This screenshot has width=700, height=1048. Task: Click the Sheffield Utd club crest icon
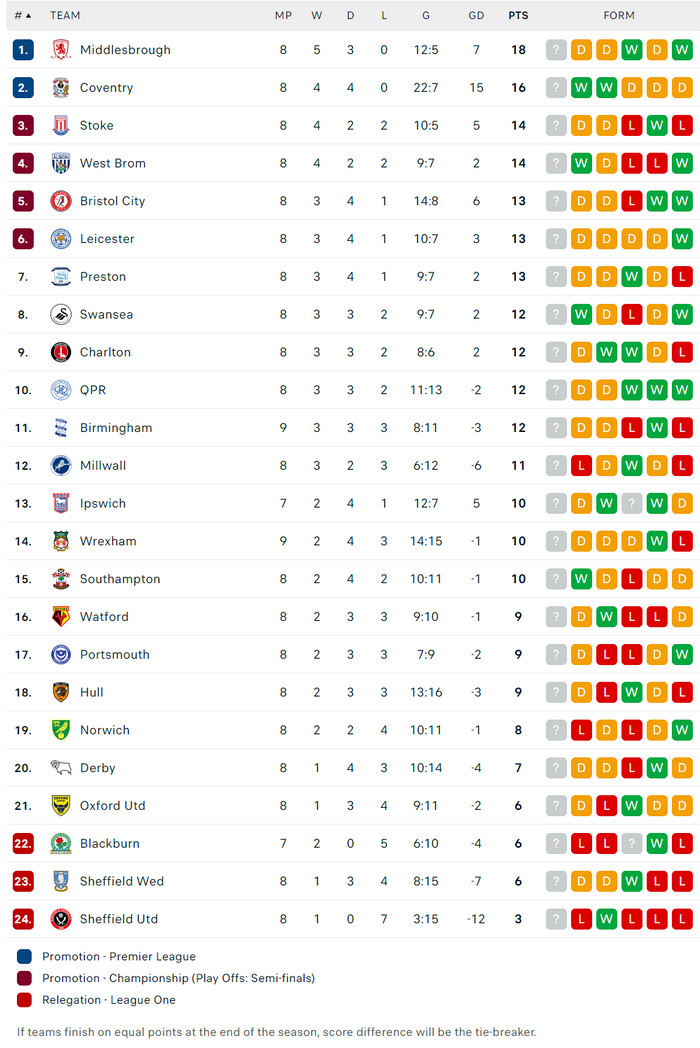point(61,919)
